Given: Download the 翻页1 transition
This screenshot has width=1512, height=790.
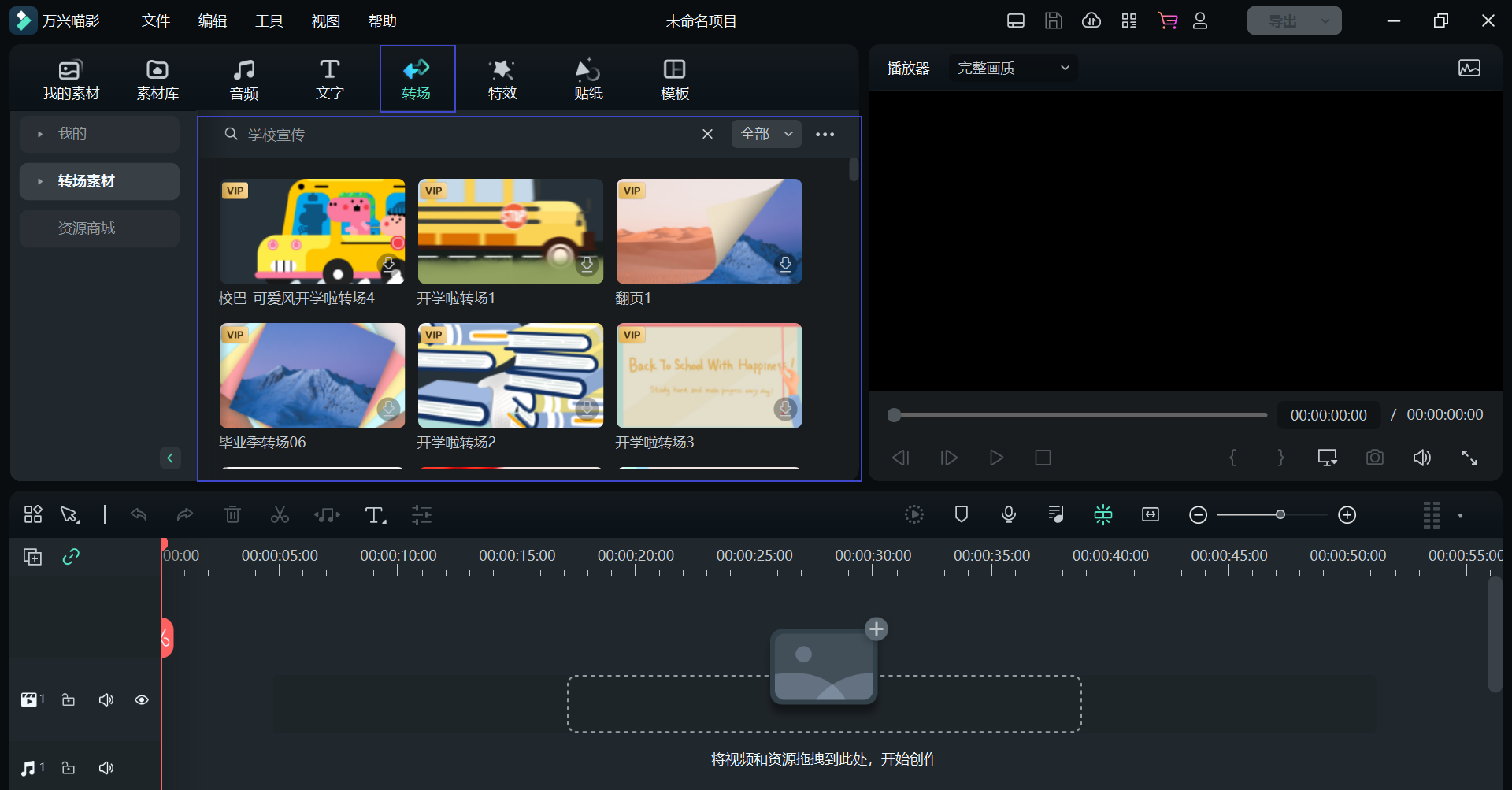Looking at the screenshot, I should click(x=784, y=265).
